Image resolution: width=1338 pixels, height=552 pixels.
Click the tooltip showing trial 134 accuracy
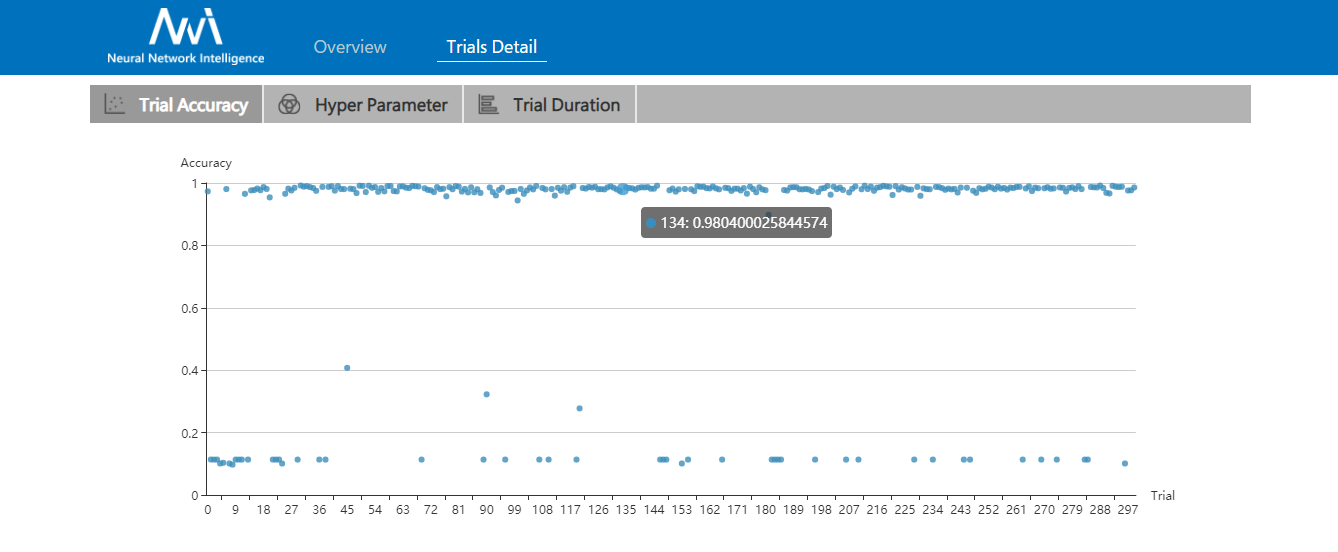pyautogui.click(x=736, y=223)
